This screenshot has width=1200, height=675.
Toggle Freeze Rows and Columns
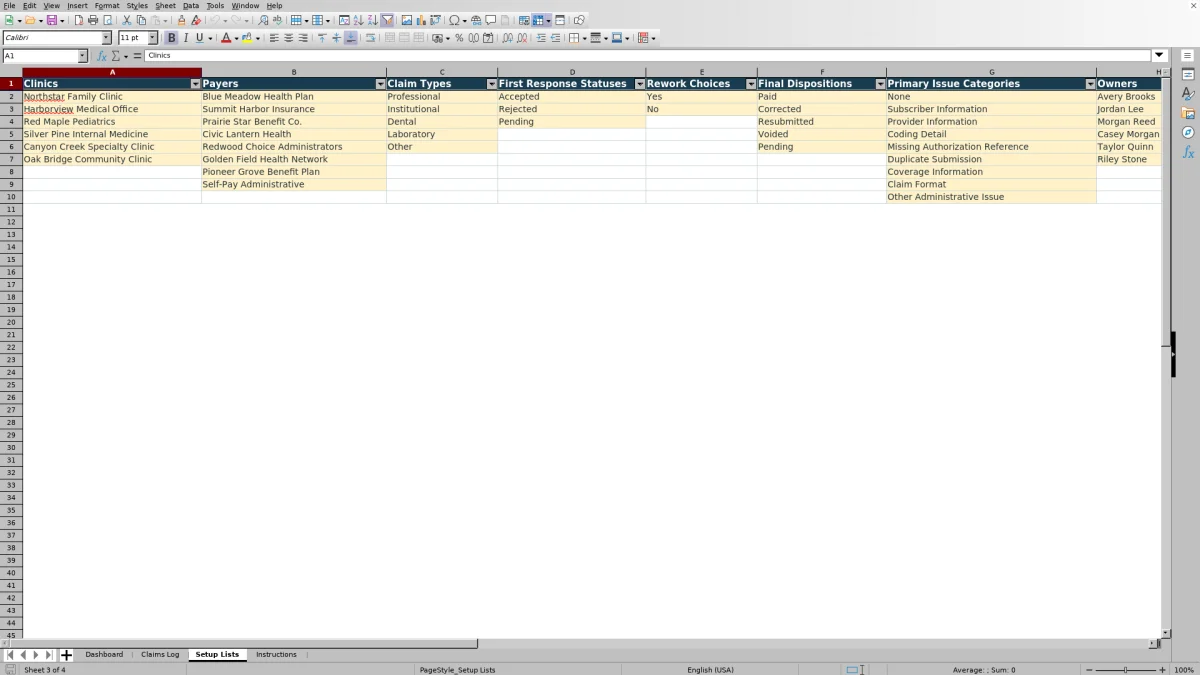(x=538, y=20)
